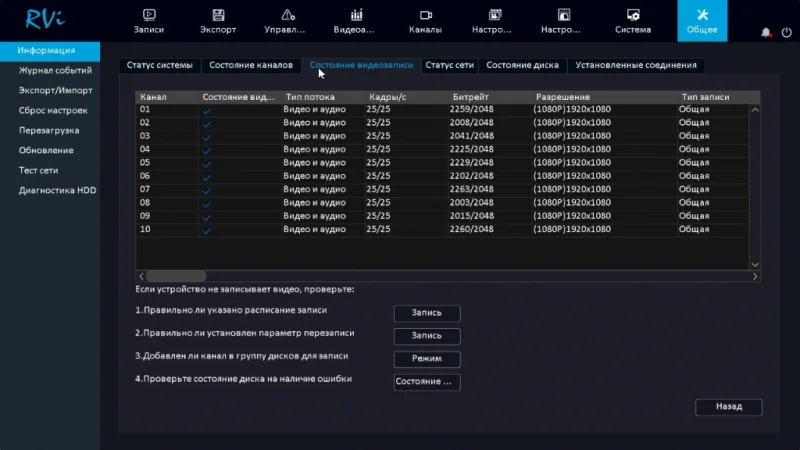
Task: Click the Экспорт floppy disk icon
Action: click(x=218, y=15)
